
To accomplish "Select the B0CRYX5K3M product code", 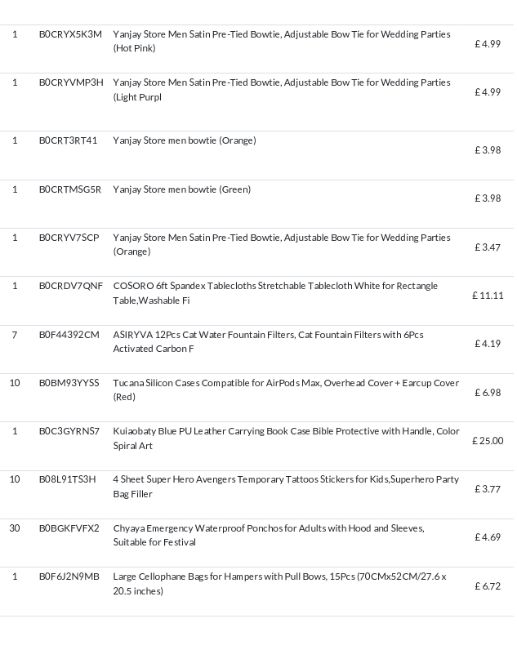I will pyautogui.click(x=70, y=34).
